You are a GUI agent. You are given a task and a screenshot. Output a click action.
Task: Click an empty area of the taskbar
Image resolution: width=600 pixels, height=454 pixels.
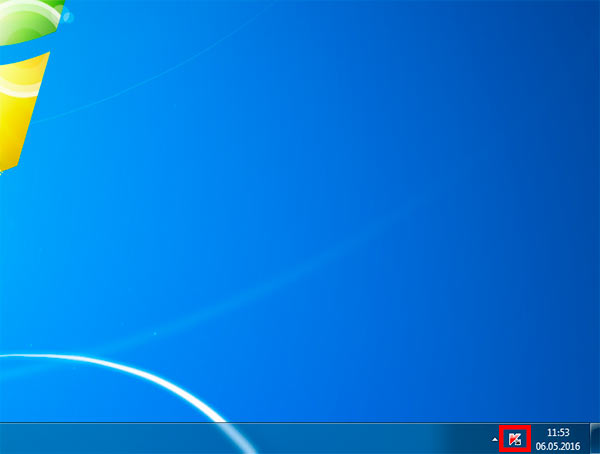pos(350,439)
